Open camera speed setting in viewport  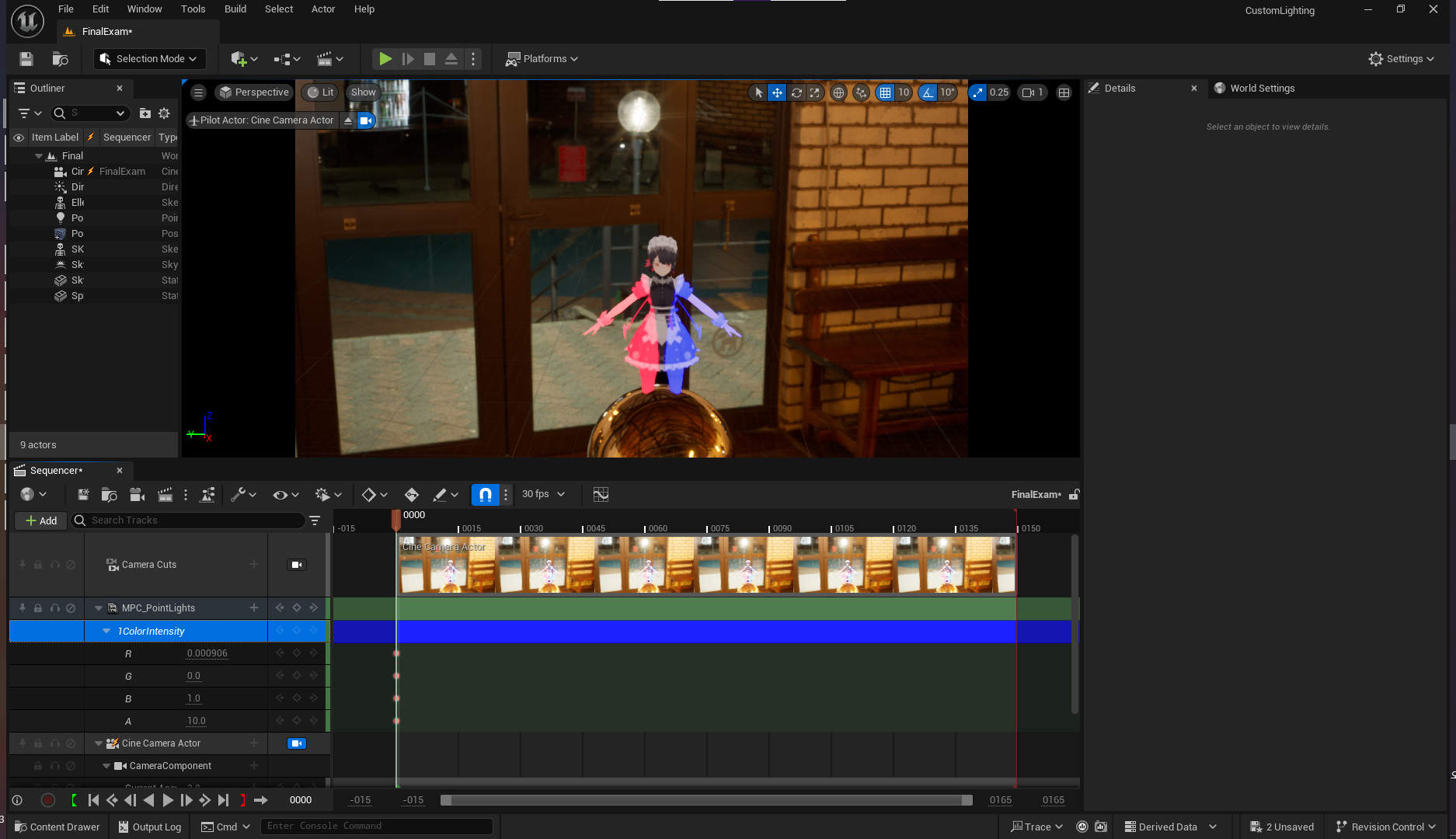[1033, 92]
